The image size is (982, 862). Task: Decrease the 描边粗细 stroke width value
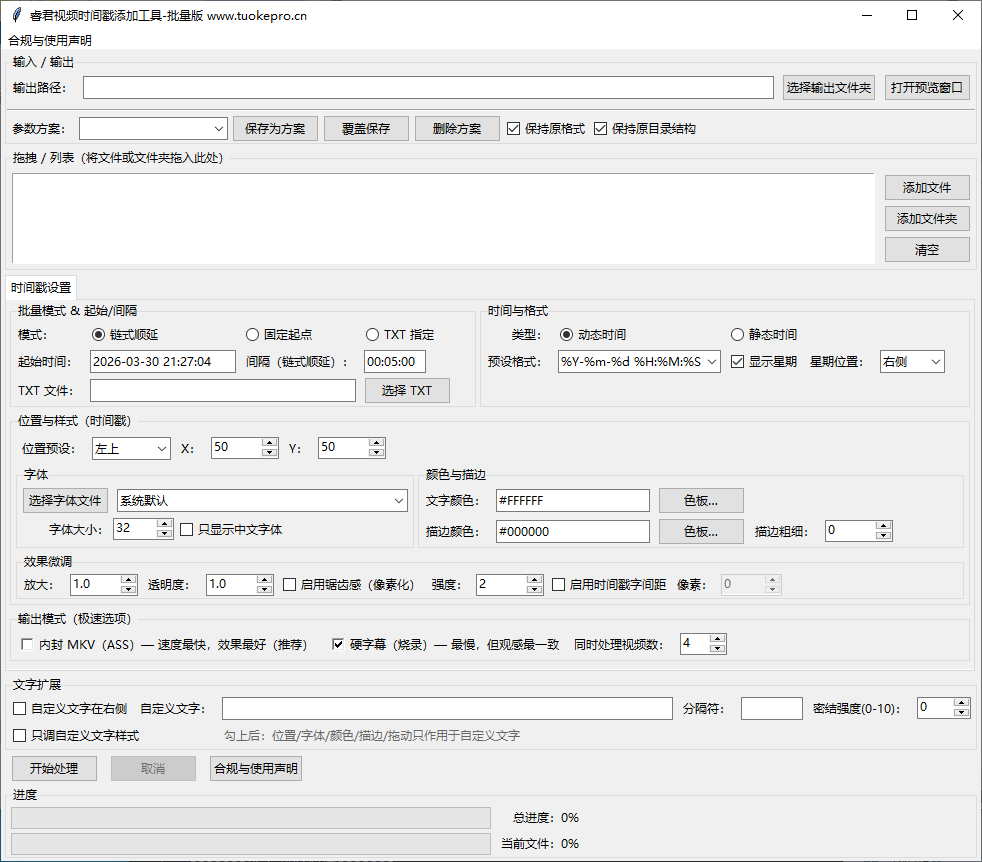point(884,536)
